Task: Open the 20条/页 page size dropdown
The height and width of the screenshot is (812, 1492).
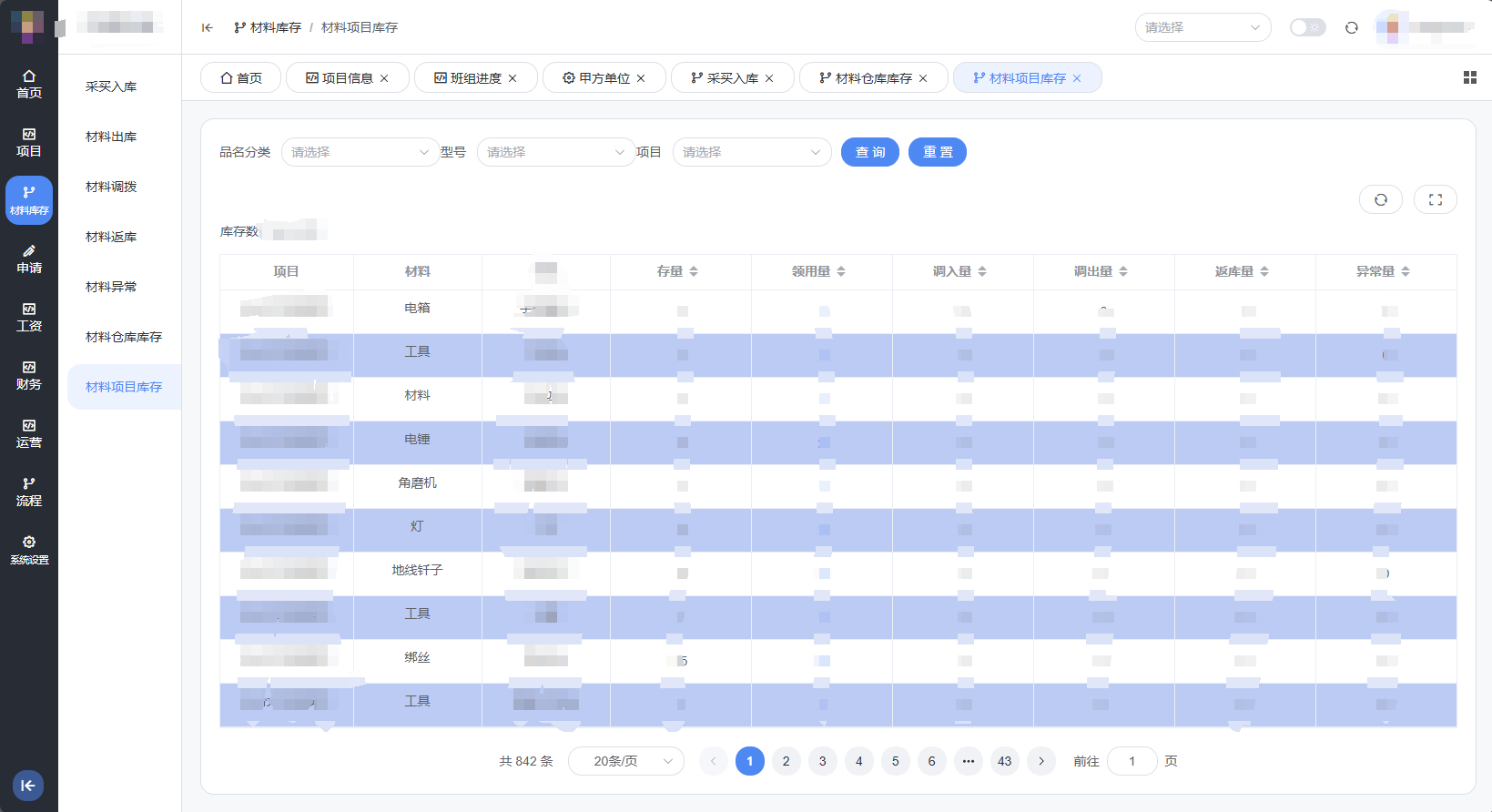Action: [626, 761]
